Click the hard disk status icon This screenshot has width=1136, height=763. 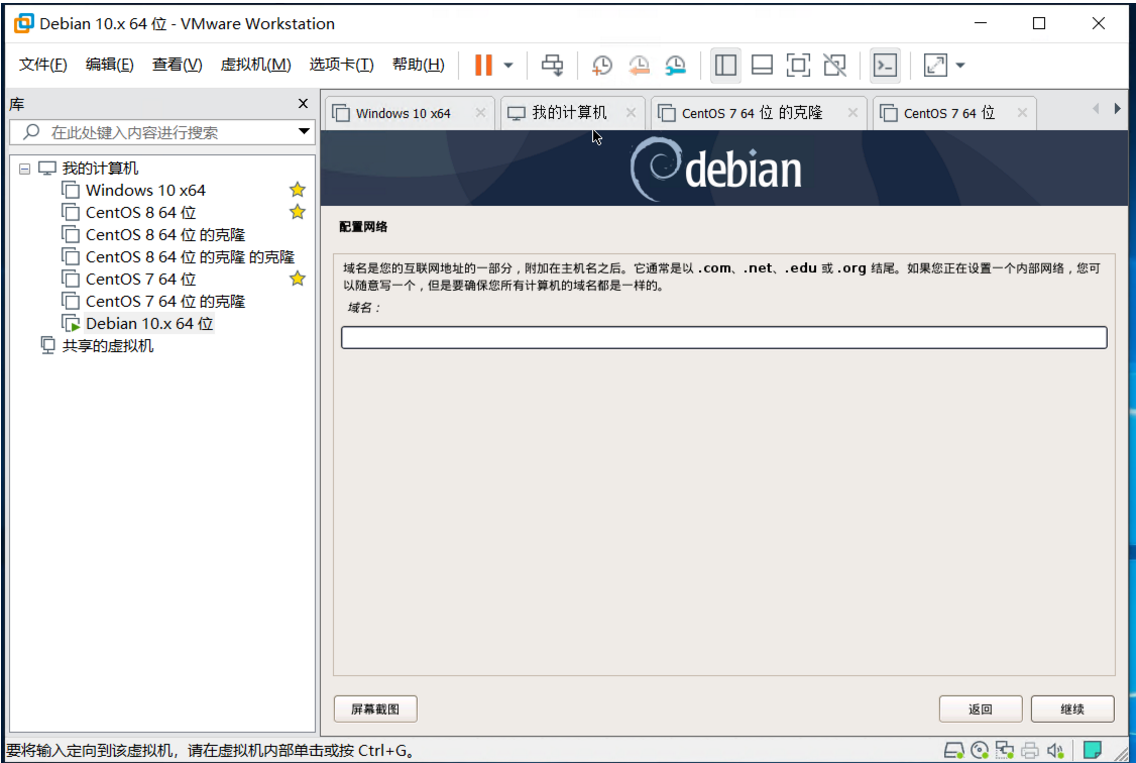pyautogui.click(x=953, y=750)
